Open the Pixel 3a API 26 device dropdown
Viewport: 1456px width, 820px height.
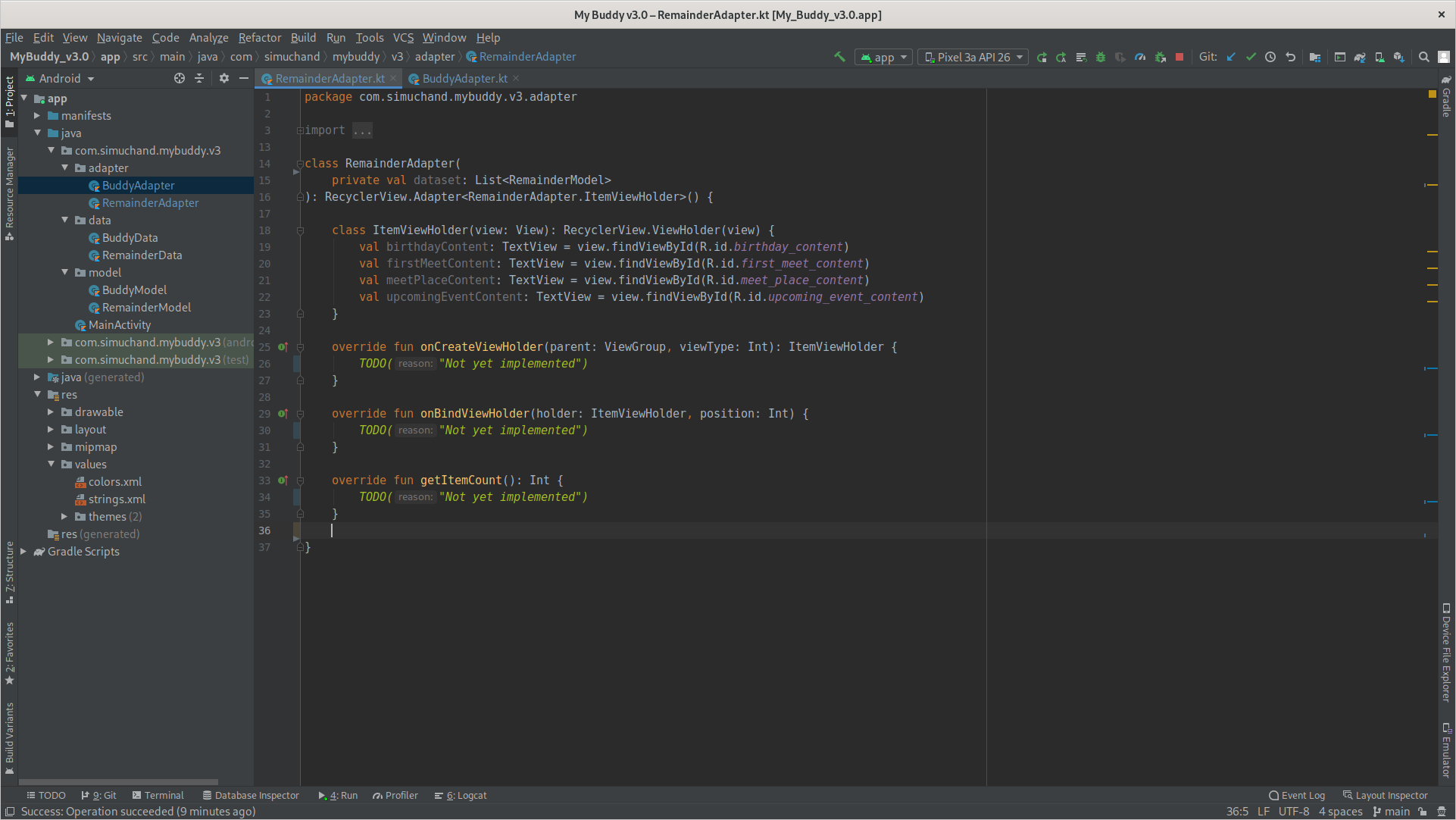(x=973, y=57)
